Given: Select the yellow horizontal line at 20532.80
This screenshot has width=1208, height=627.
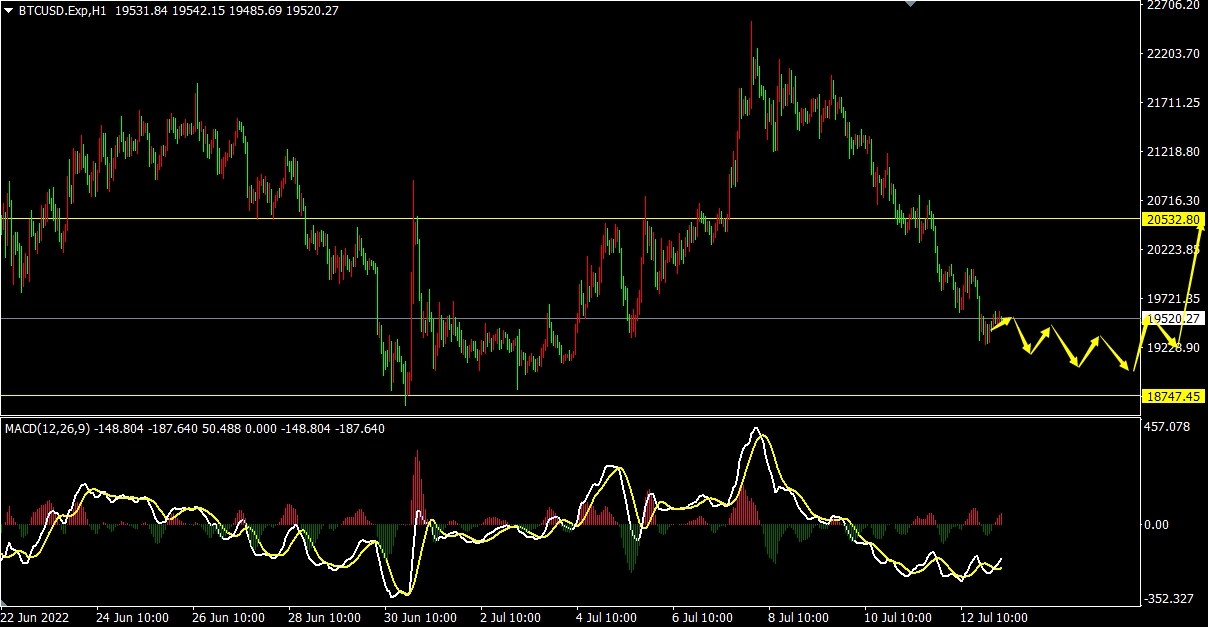Looking at the screenshot, I should pos(570,218).
